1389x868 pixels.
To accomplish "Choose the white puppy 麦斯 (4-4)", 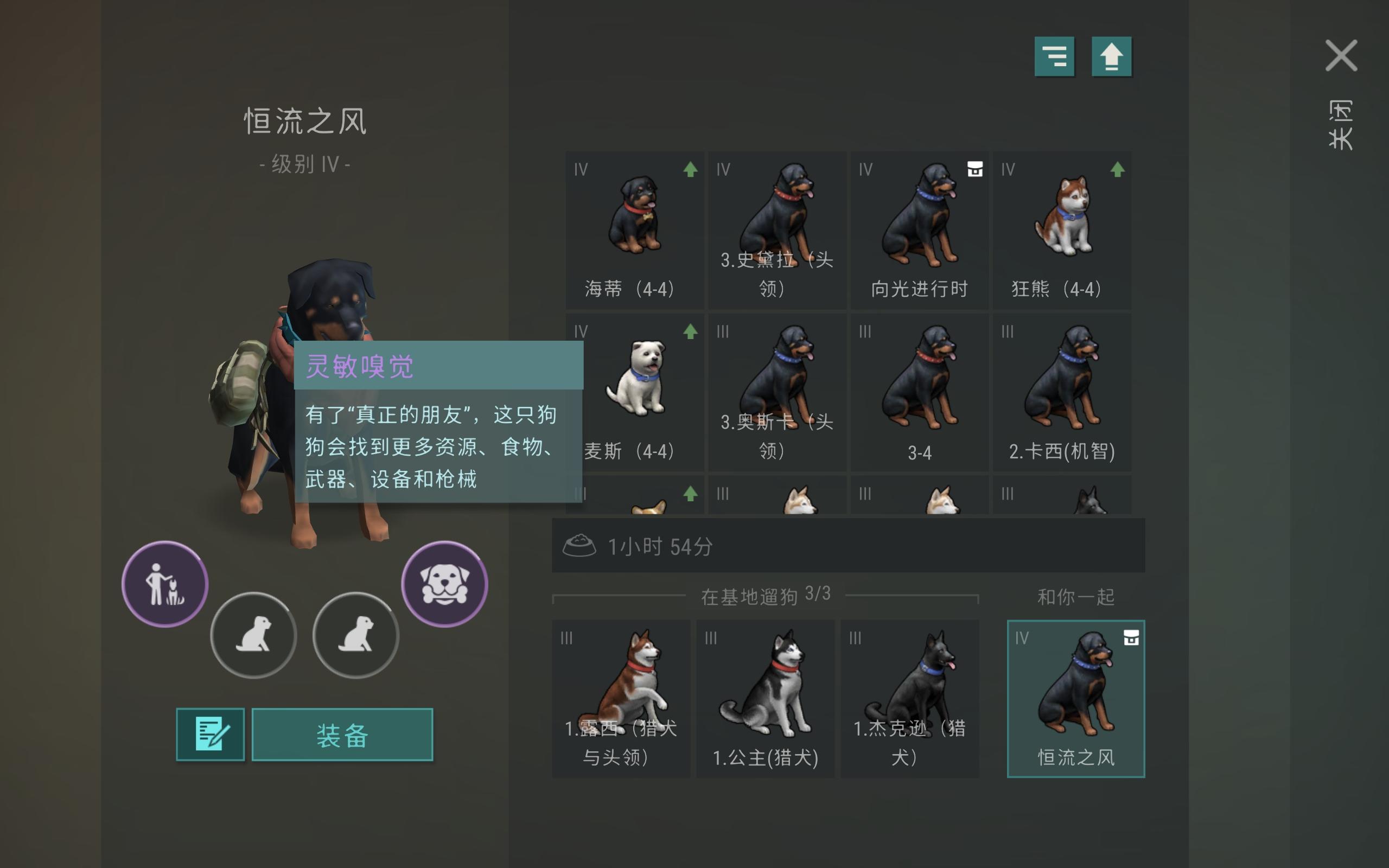I will coord(635,392).
